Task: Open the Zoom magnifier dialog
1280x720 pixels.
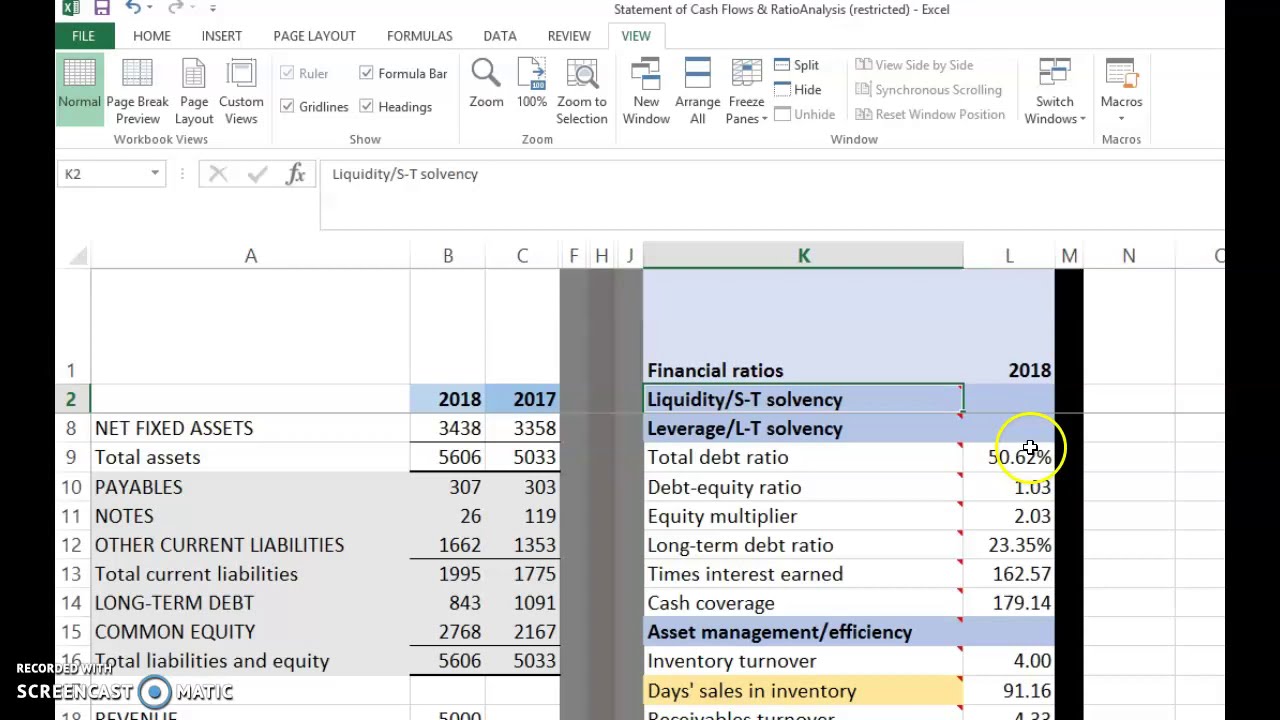Action: pyautogui.click(x=486, y=83)
